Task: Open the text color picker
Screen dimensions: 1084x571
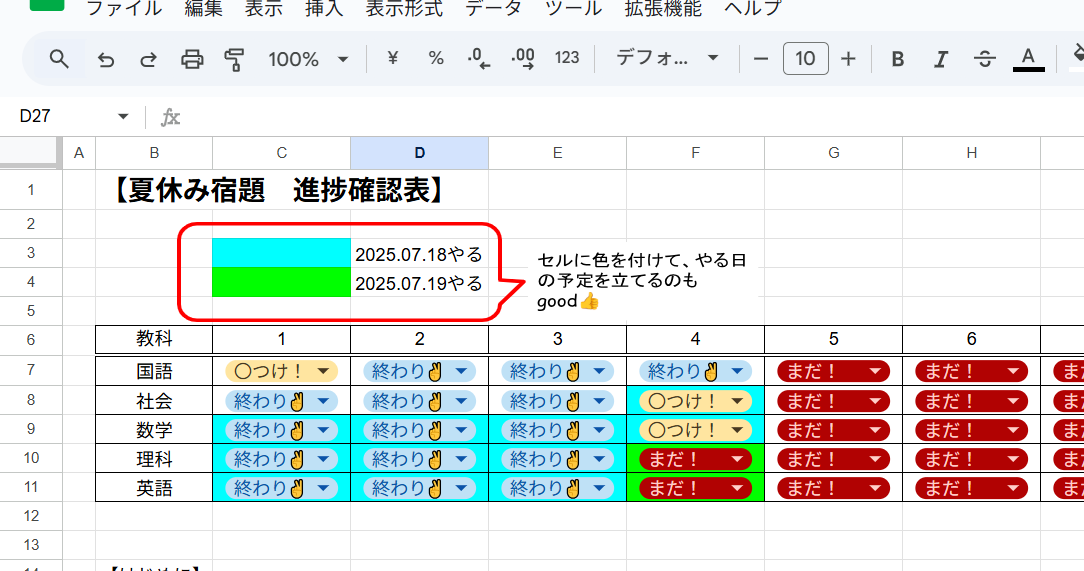Action: pyautogui.click(x=1028, y=59)
